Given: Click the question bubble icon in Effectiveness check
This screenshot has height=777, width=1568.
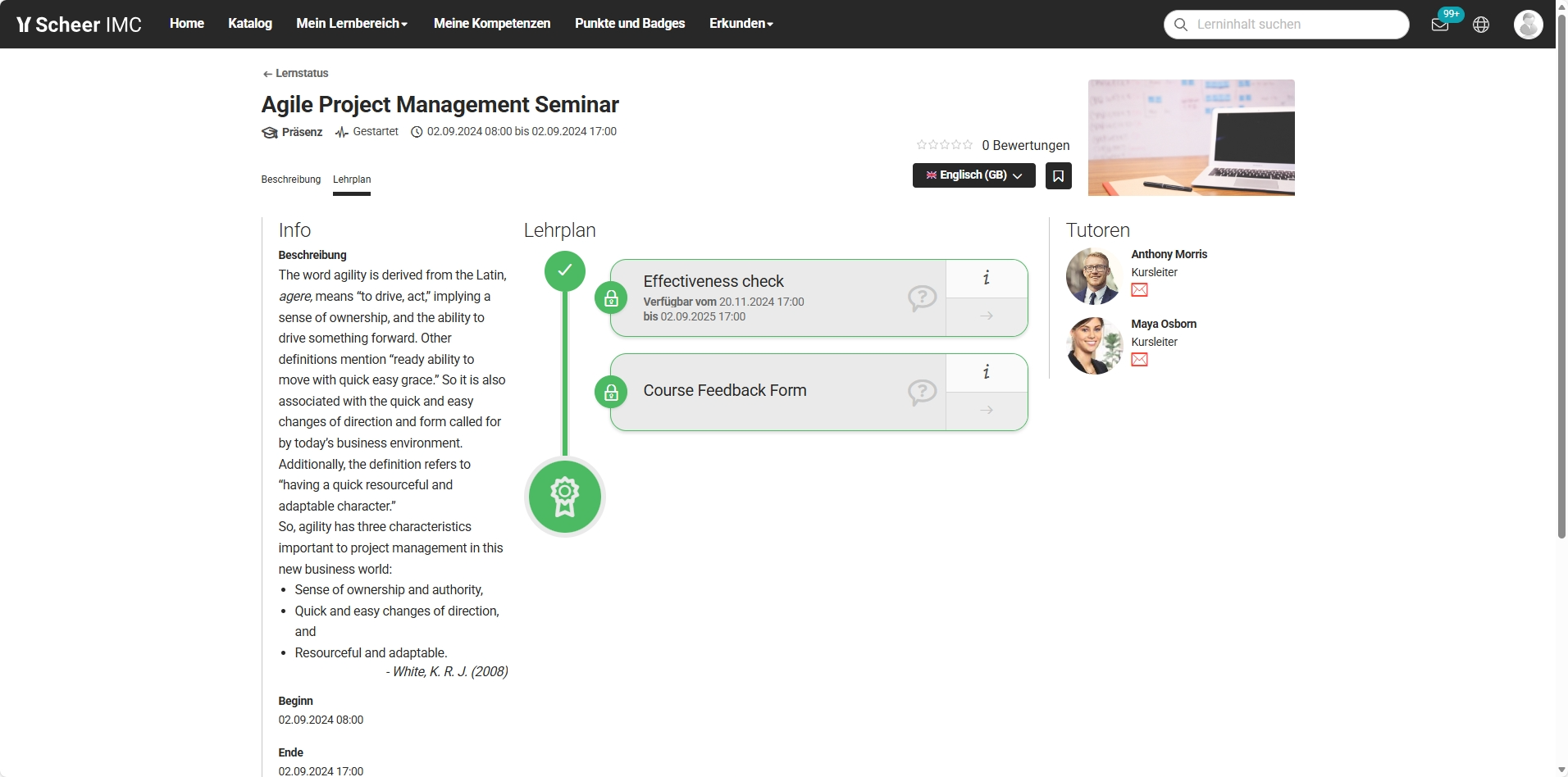Looking at the screenshot, I should (922, 298).
